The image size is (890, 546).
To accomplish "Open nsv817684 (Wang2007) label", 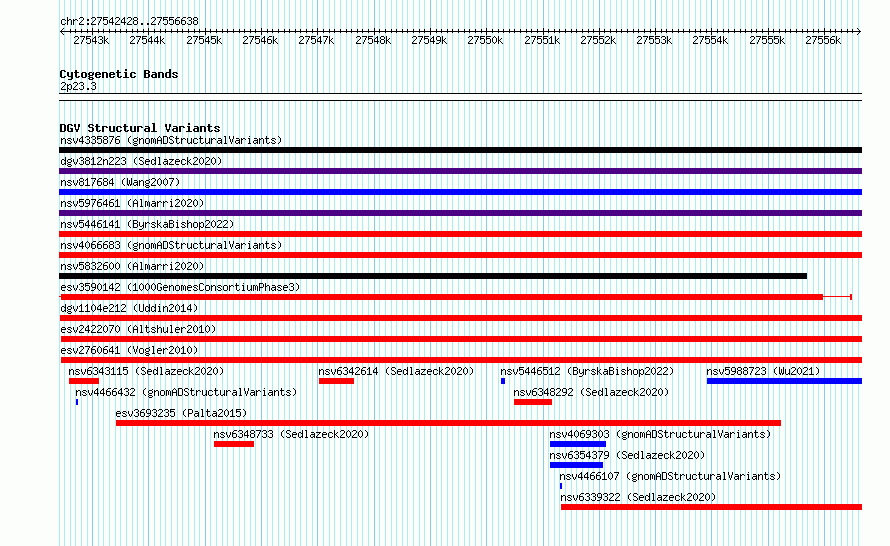I will 120,182.
